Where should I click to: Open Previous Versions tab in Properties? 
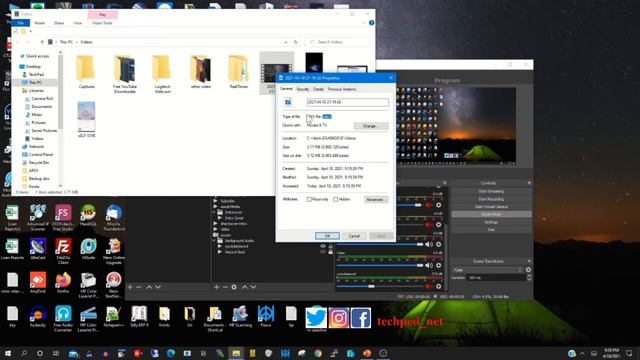(342, 89)
